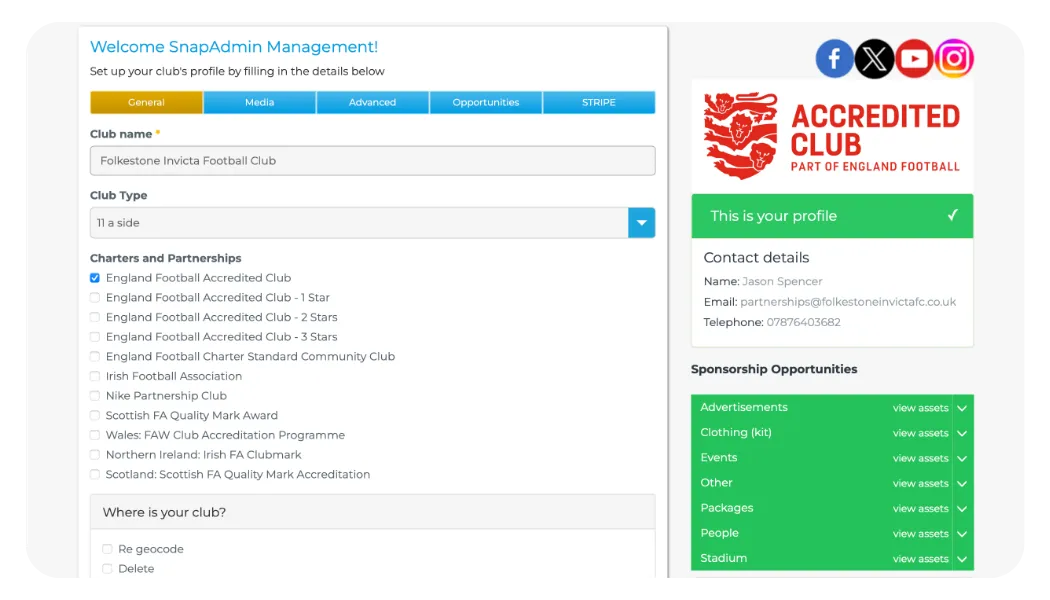The image size is (1050, 600).
Task: Click the Sponsorship Opportunities heading
Action: coord(773,369)
